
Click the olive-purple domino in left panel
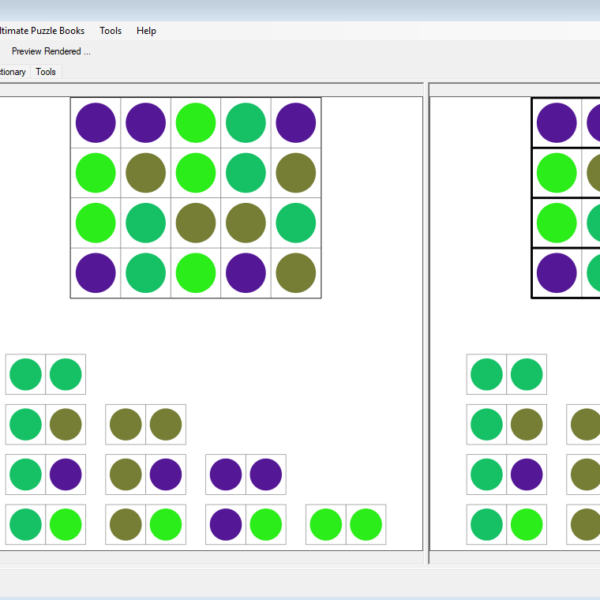pos(145,474)
